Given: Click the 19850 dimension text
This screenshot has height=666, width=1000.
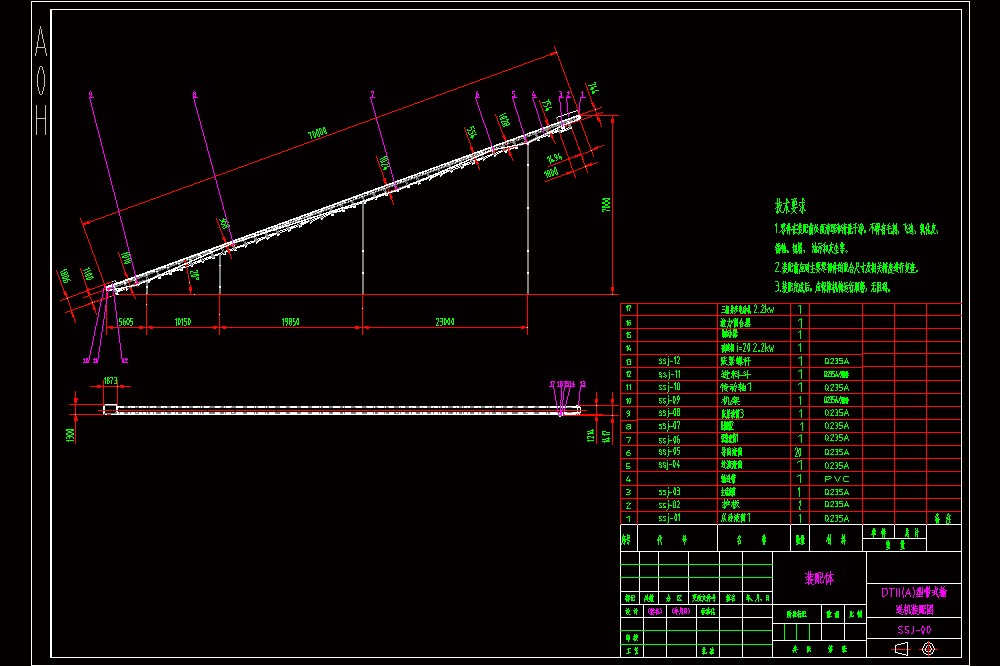Looking at the screenshot, I should pos(291,322).
